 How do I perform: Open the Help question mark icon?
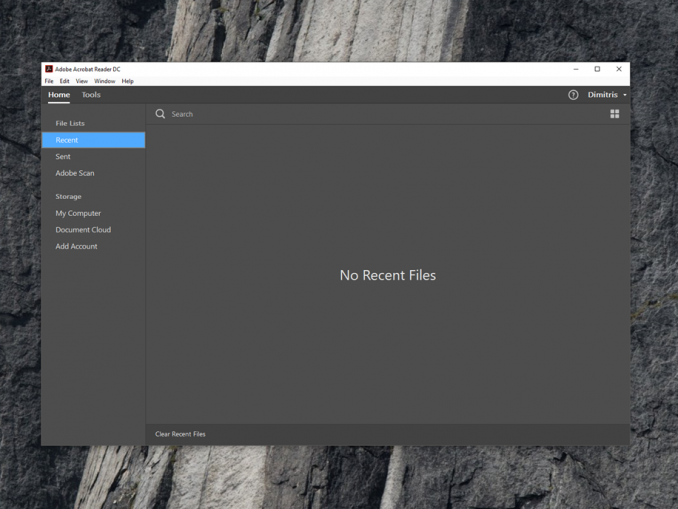click(x=573, y=95)
